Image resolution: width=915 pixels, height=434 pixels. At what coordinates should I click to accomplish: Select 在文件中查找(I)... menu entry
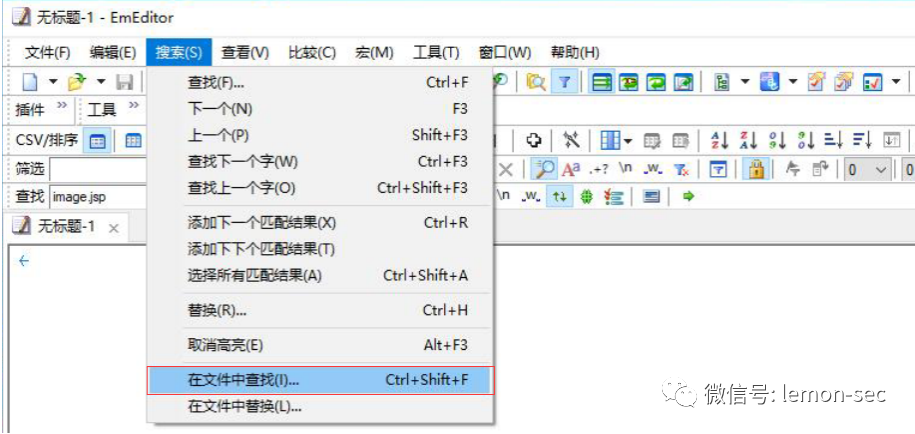pos(320,380)
